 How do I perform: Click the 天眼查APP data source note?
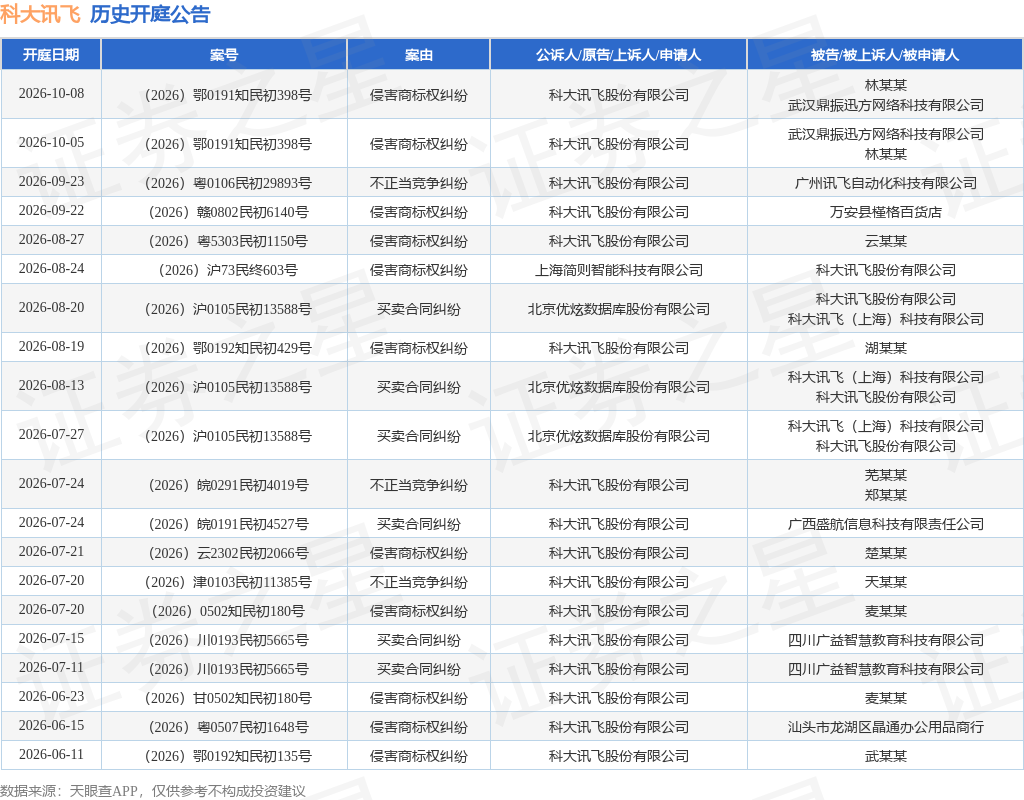tap(153, 791)
